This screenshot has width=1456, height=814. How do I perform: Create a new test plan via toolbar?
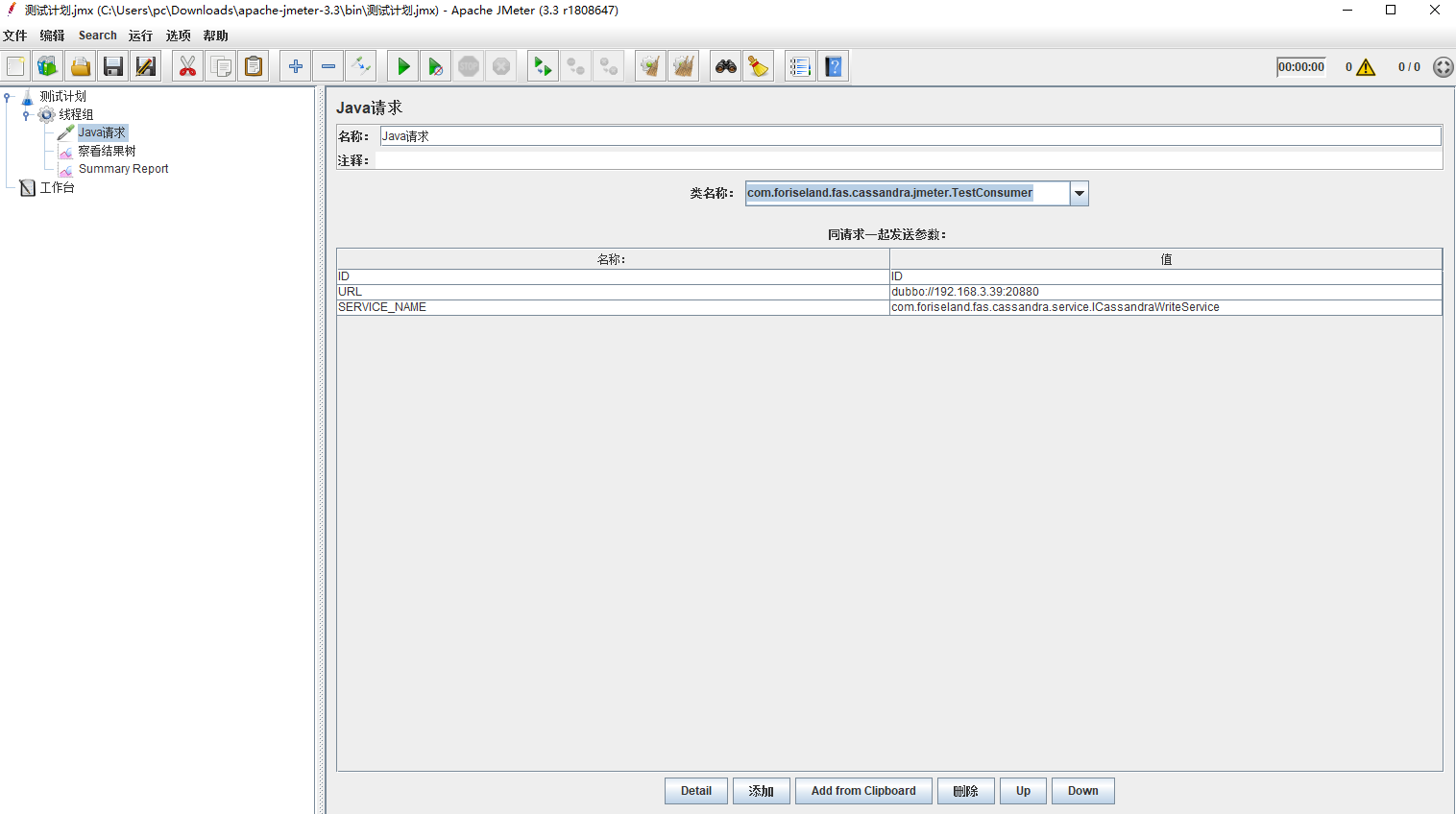(x=15, y=66)
